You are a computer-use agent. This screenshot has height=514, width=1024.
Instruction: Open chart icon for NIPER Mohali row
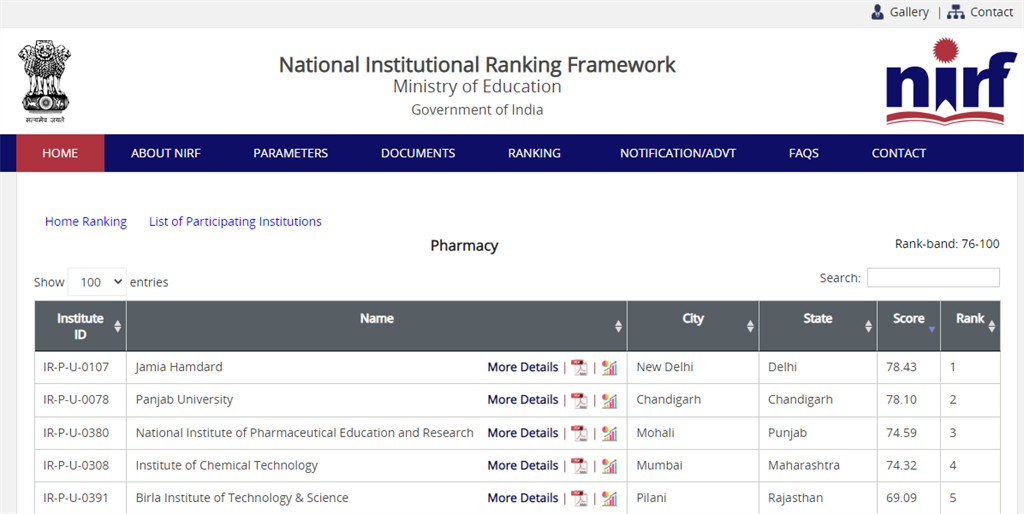tap(609, 433)
